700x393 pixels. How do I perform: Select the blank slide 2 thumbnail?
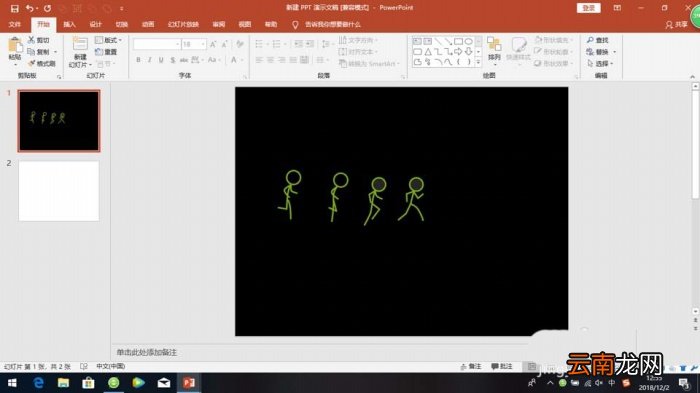pos(59,191)
